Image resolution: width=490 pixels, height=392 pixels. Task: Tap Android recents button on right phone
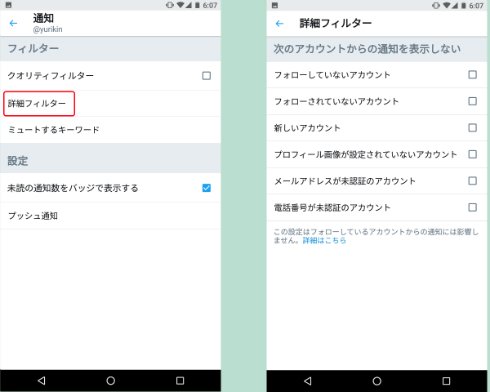(446, 381)
